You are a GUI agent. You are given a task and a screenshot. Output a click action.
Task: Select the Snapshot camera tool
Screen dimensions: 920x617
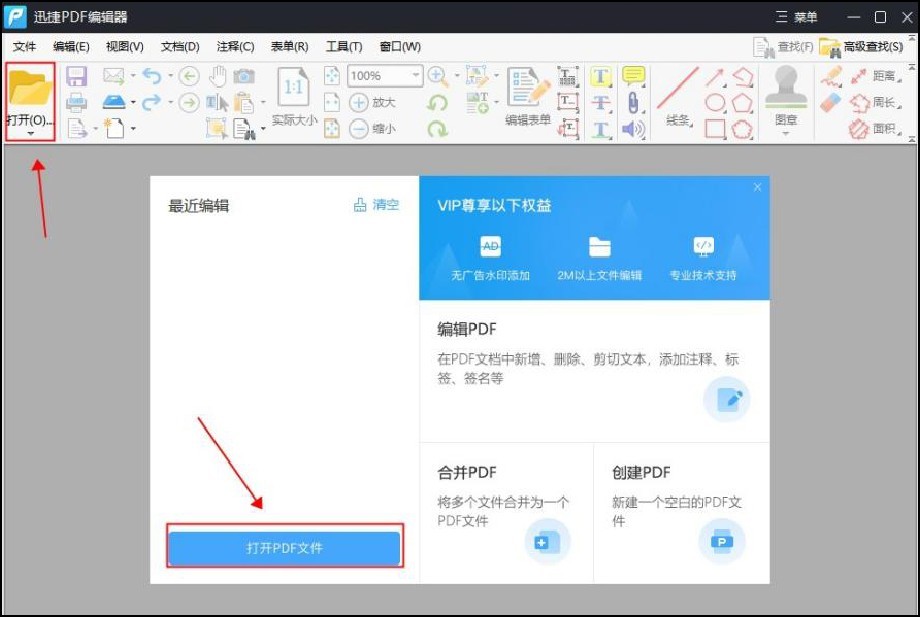tap(243, 77)
